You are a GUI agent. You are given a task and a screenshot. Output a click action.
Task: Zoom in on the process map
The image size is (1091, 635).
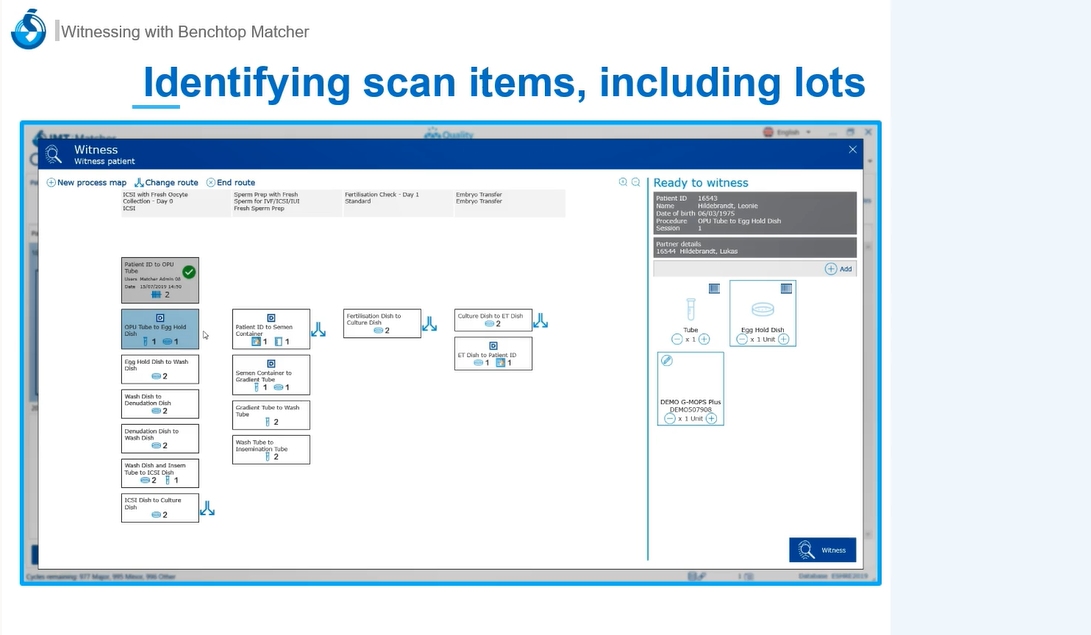tap(623, 182)
